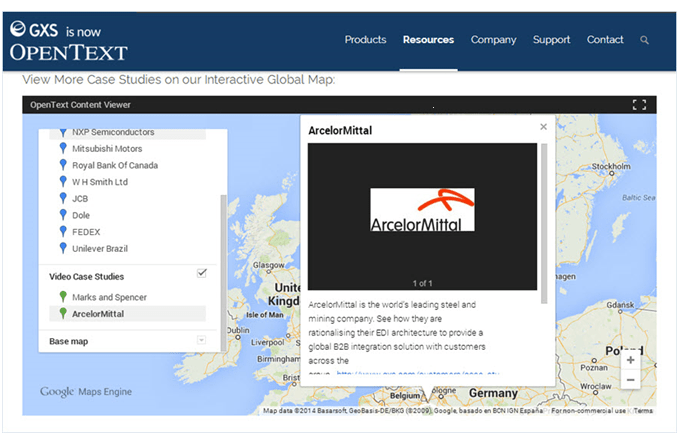Select Mitsubishi Motors in the list
Viewport: 680px width, 445px height.
point(108,148)
